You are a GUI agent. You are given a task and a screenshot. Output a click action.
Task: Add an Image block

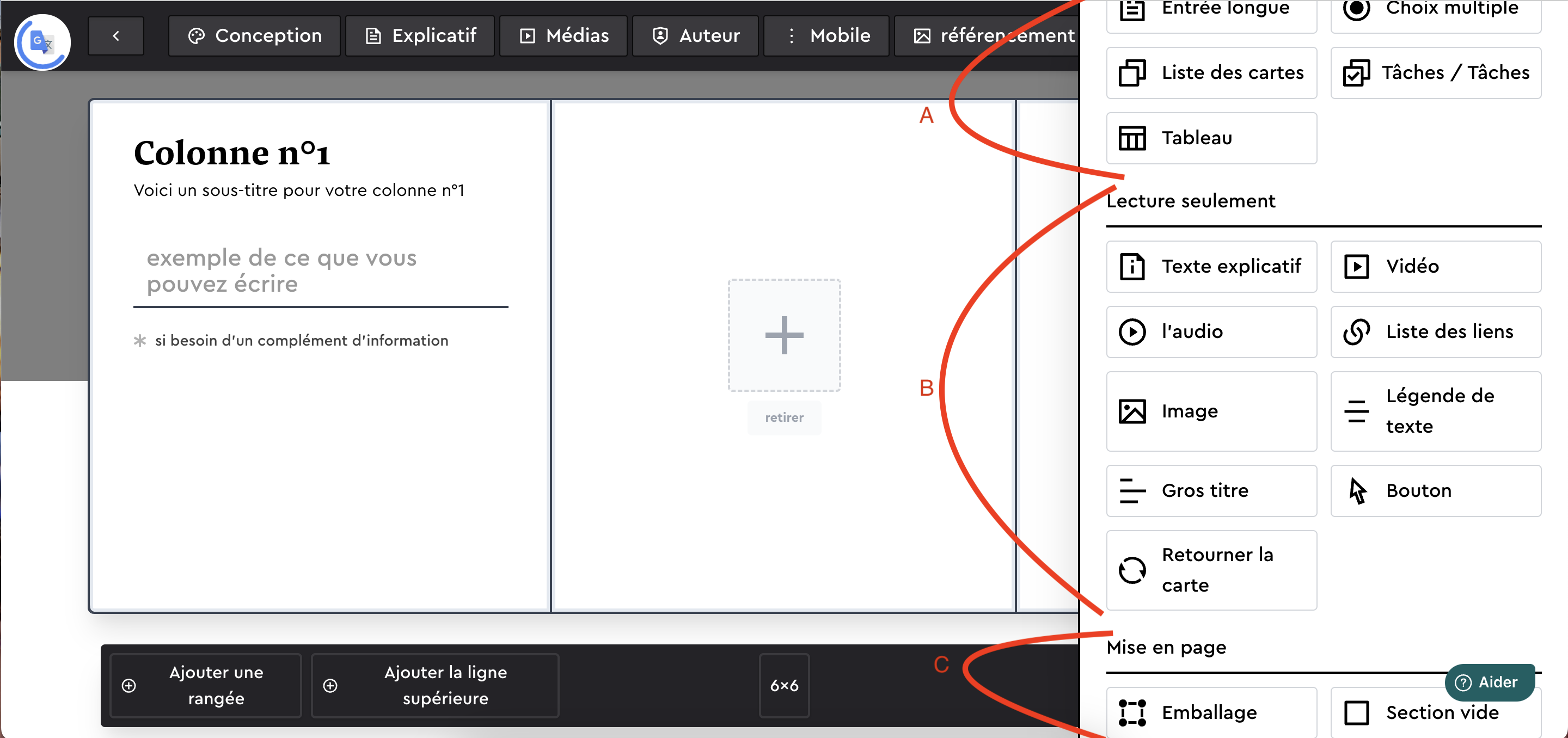coord(1210,411)
